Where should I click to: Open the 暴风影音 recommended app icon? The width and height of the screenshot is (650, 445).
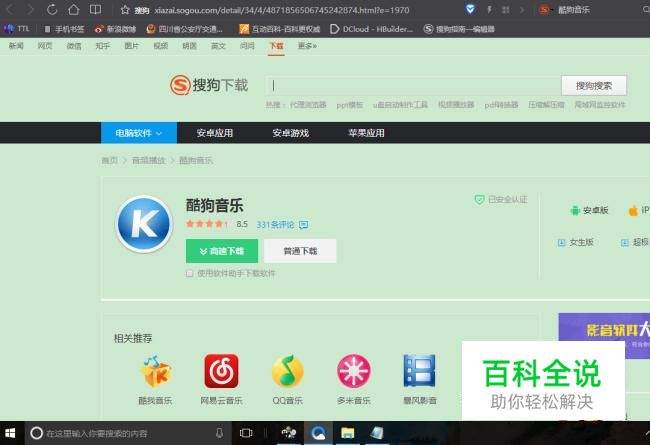(x=420, y=371)
